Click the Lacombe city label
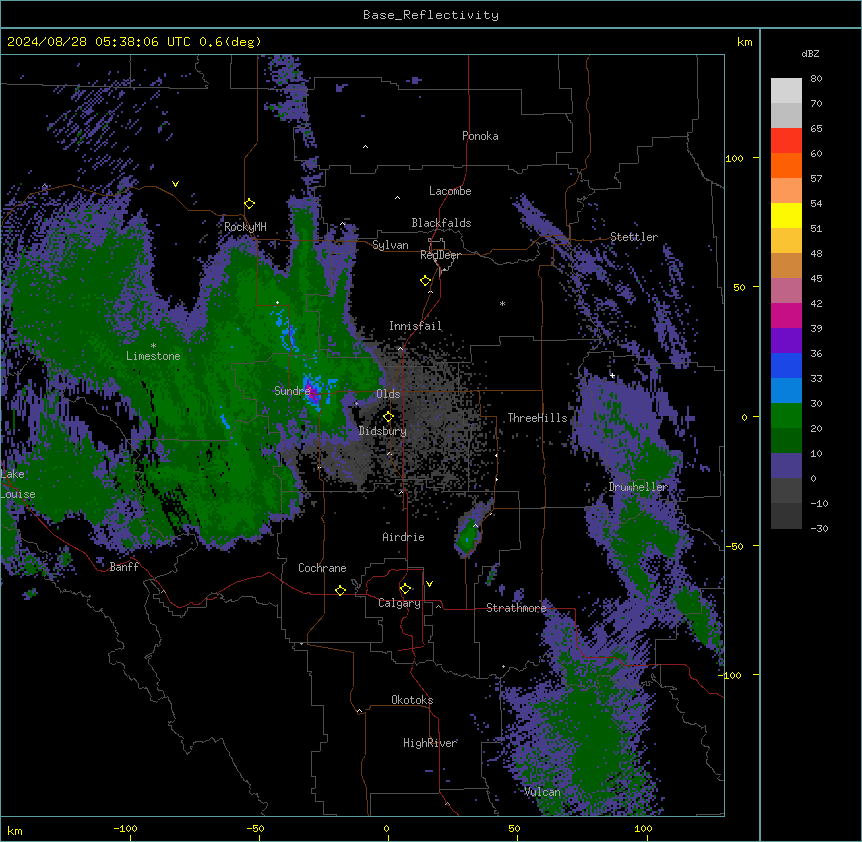This screenshot has width=862, height=842. pos(450,191)
